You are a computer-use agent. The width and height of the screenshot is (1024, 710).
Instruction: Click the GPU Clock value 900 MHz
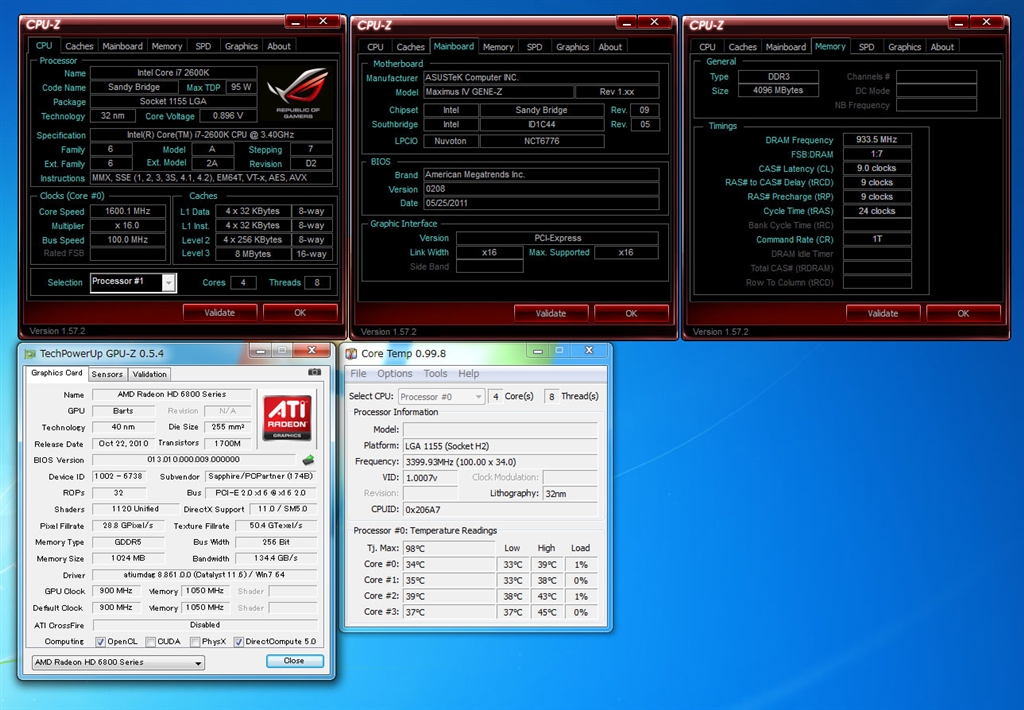click(x=116, y=591)
